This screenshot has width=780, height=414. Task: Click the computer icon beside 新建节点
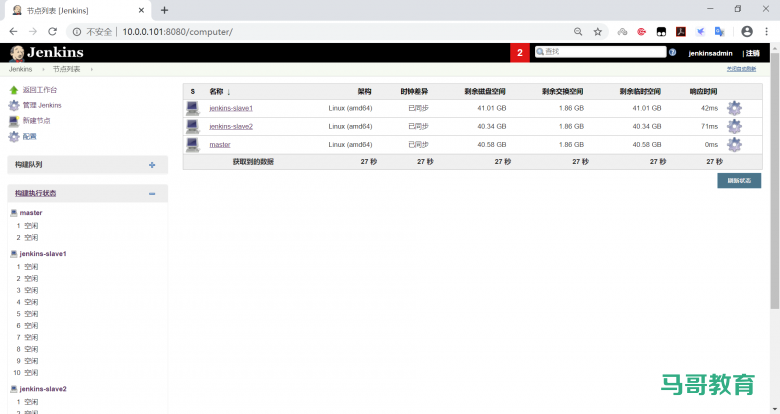(14, 121)
